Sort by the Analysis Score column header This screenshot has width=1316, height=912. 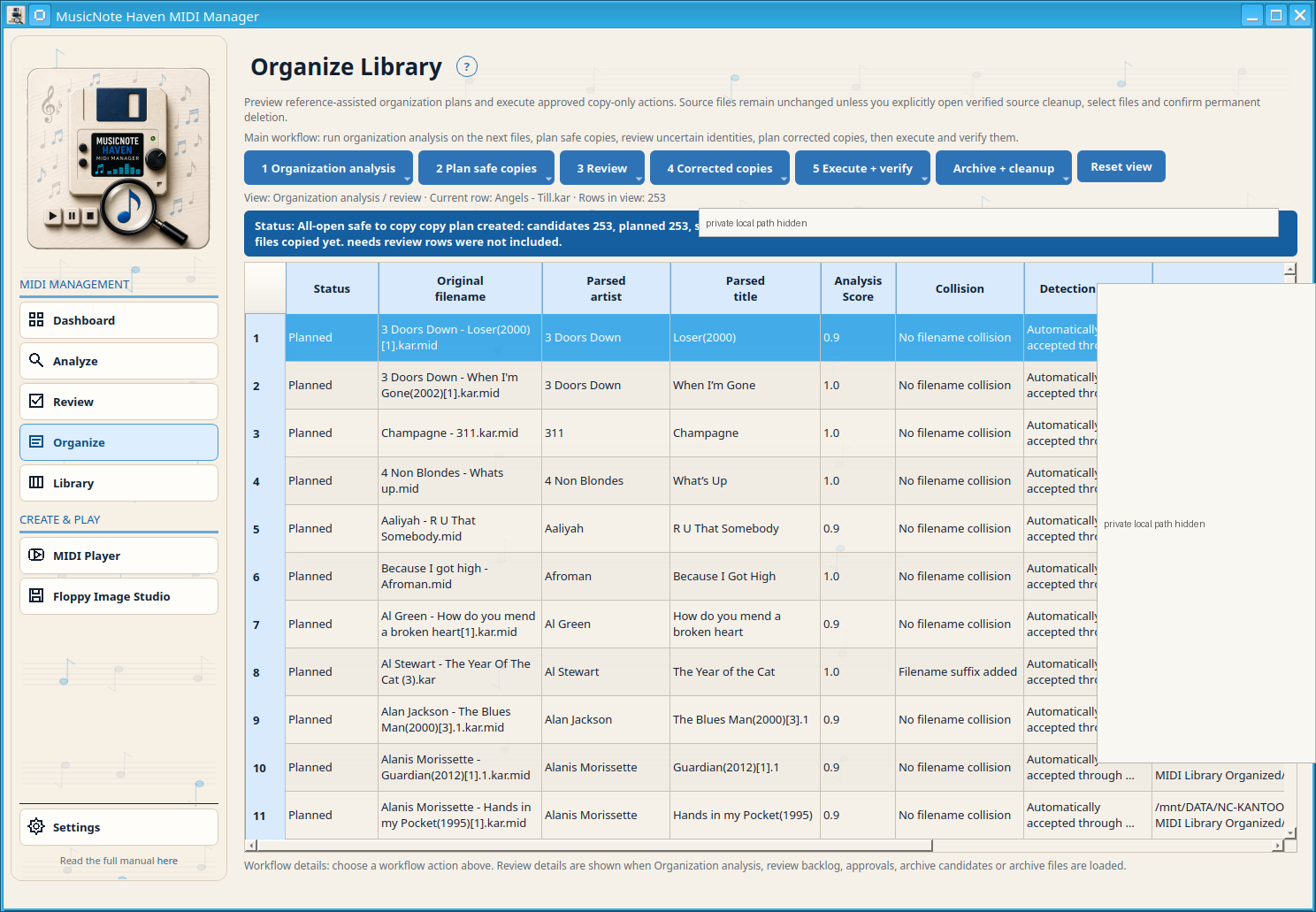(858, 288)
